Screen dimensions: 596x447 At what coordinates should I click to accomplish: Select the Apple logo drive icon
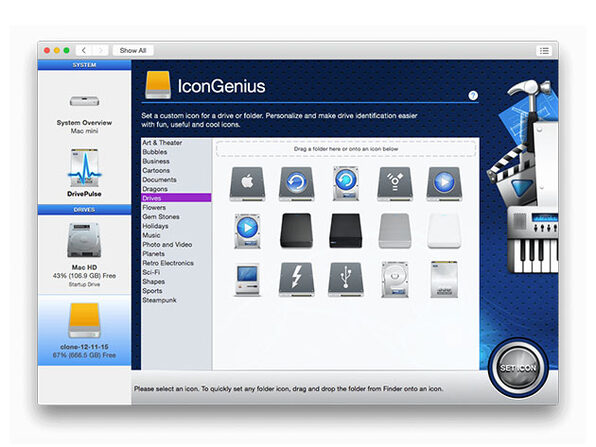(247, 184)
